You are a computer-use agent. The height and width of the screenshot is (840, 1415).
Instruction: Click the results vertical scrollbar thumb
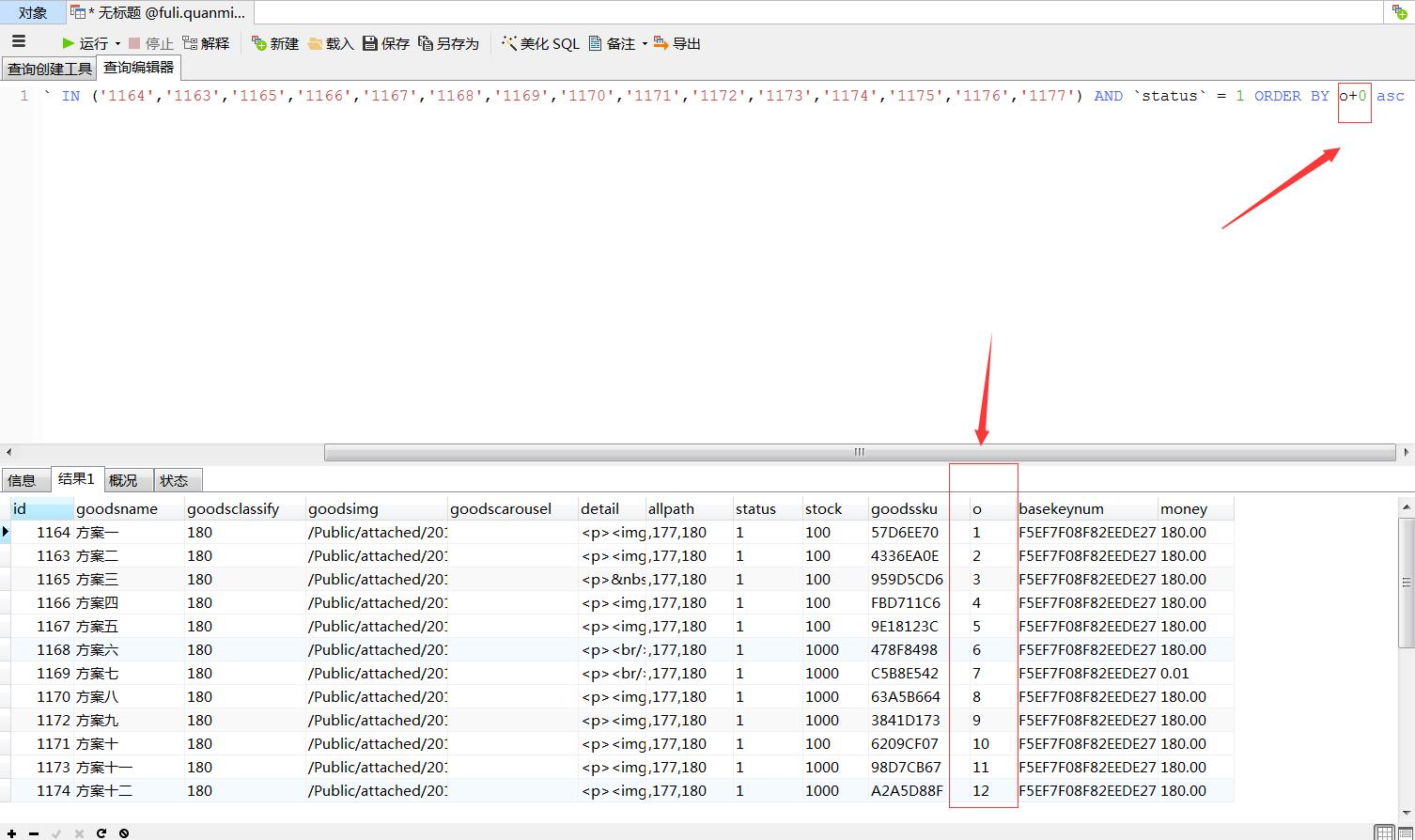pyautogui.click(x=1407, y=583)
